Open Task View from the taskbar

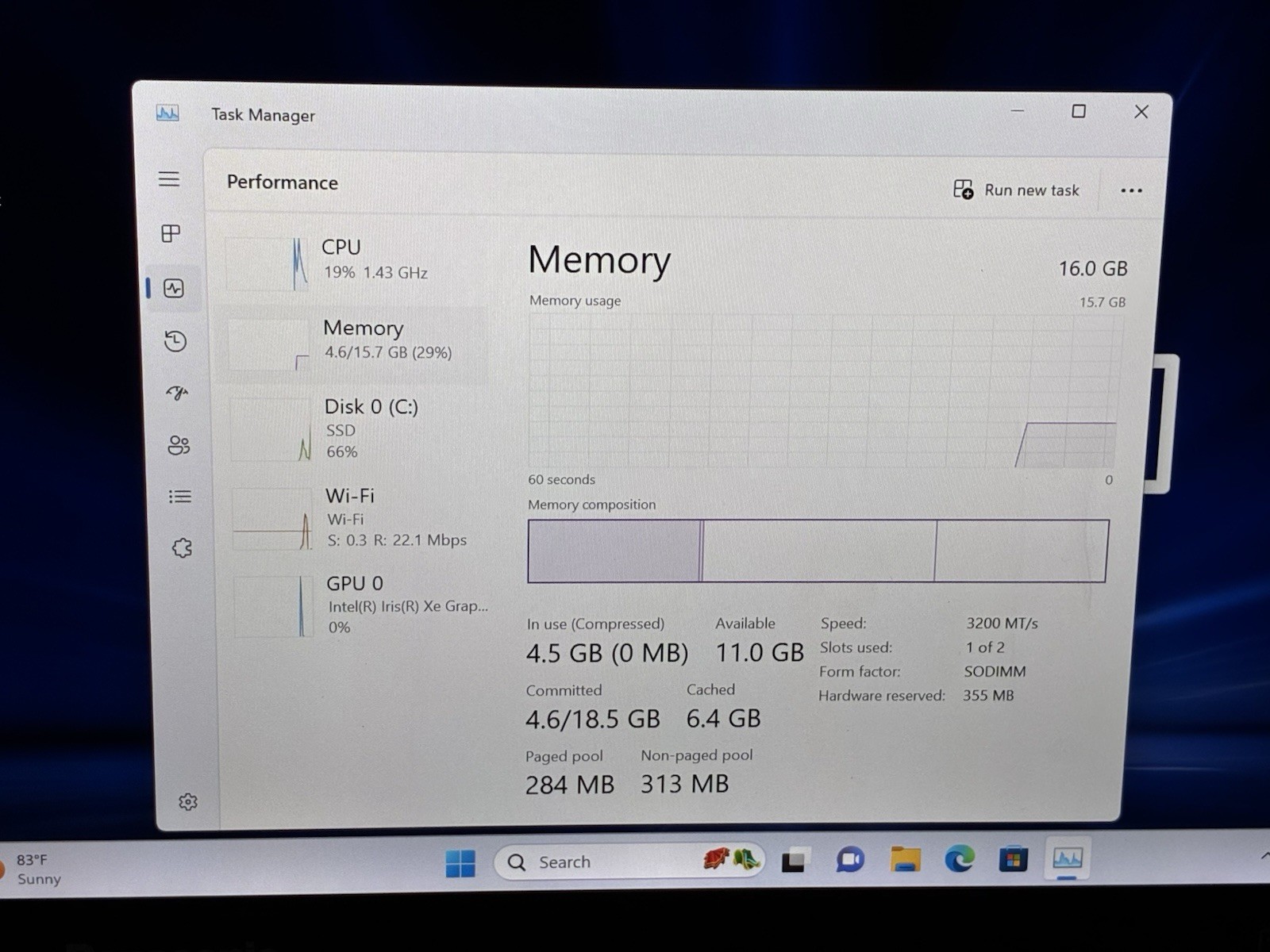point(795,861)
